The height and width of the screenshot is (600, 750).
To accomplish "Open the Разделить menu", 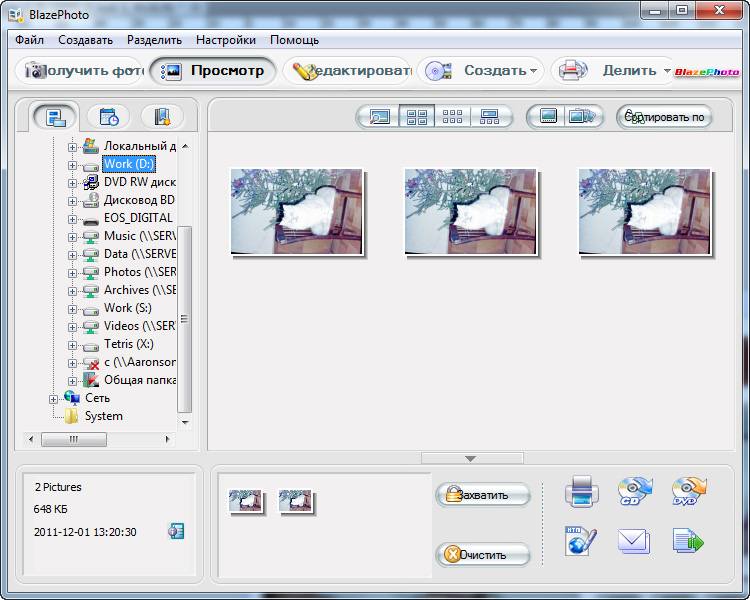I will click(x=154, y=40).
